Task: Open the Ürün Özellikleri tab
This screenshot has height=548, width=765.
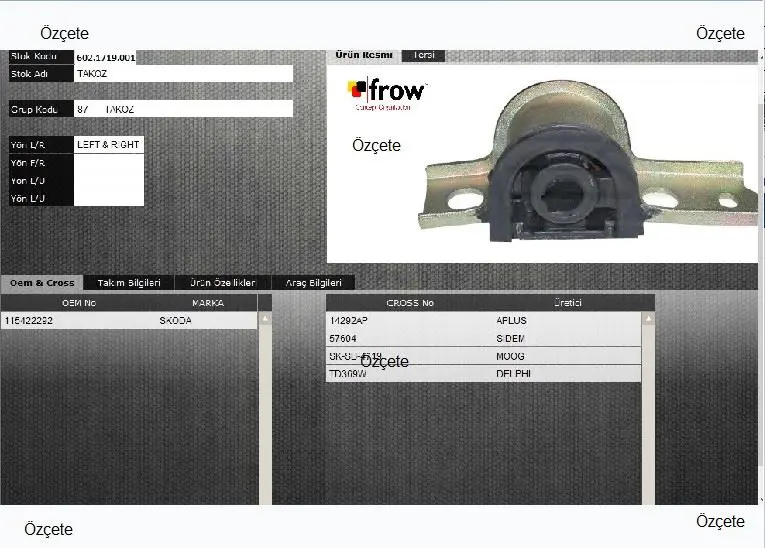Action: [x=222, y=283]
